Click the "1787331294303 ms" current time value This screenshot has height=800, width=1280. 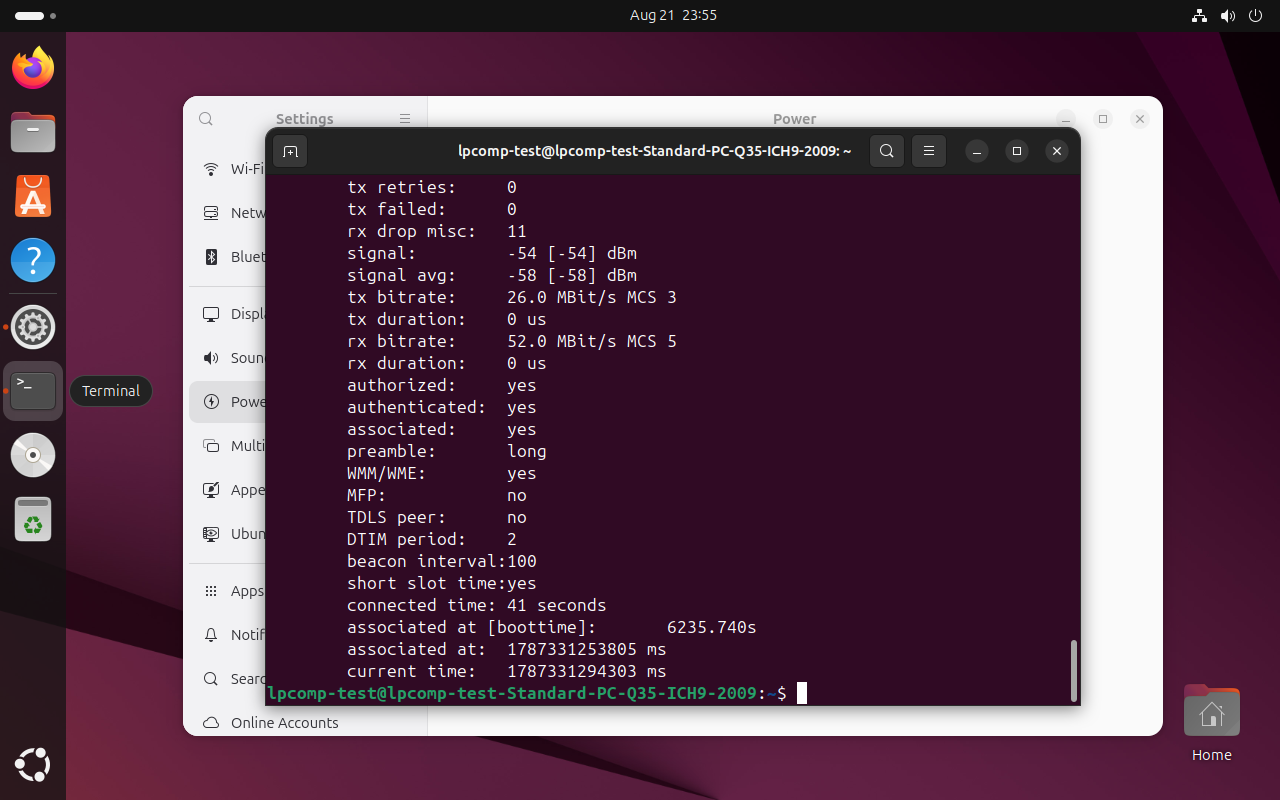point(587,671)
